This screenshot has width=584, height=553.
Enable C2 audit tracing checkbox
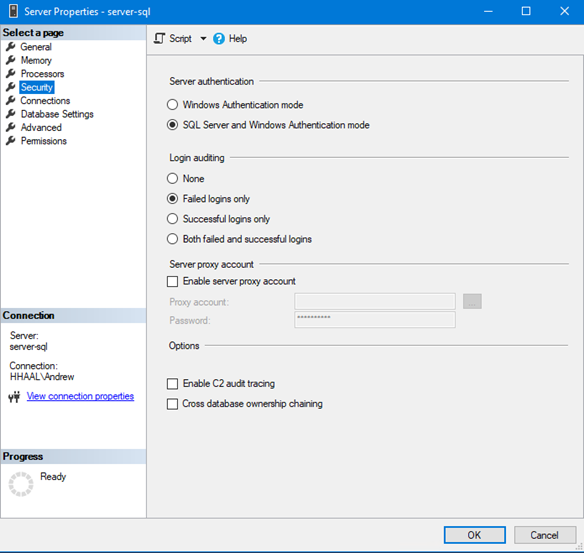tap(172, 384)
